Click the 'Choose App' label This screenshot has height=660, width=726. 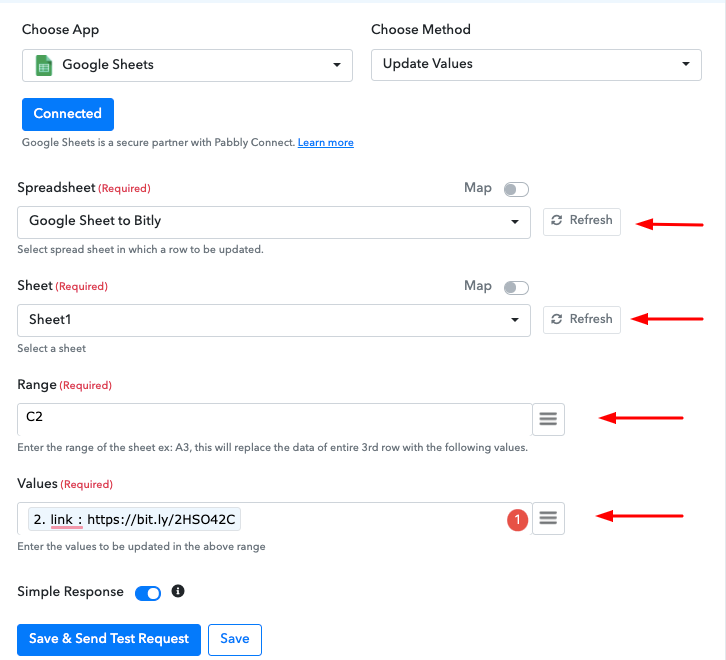[60, 30]
